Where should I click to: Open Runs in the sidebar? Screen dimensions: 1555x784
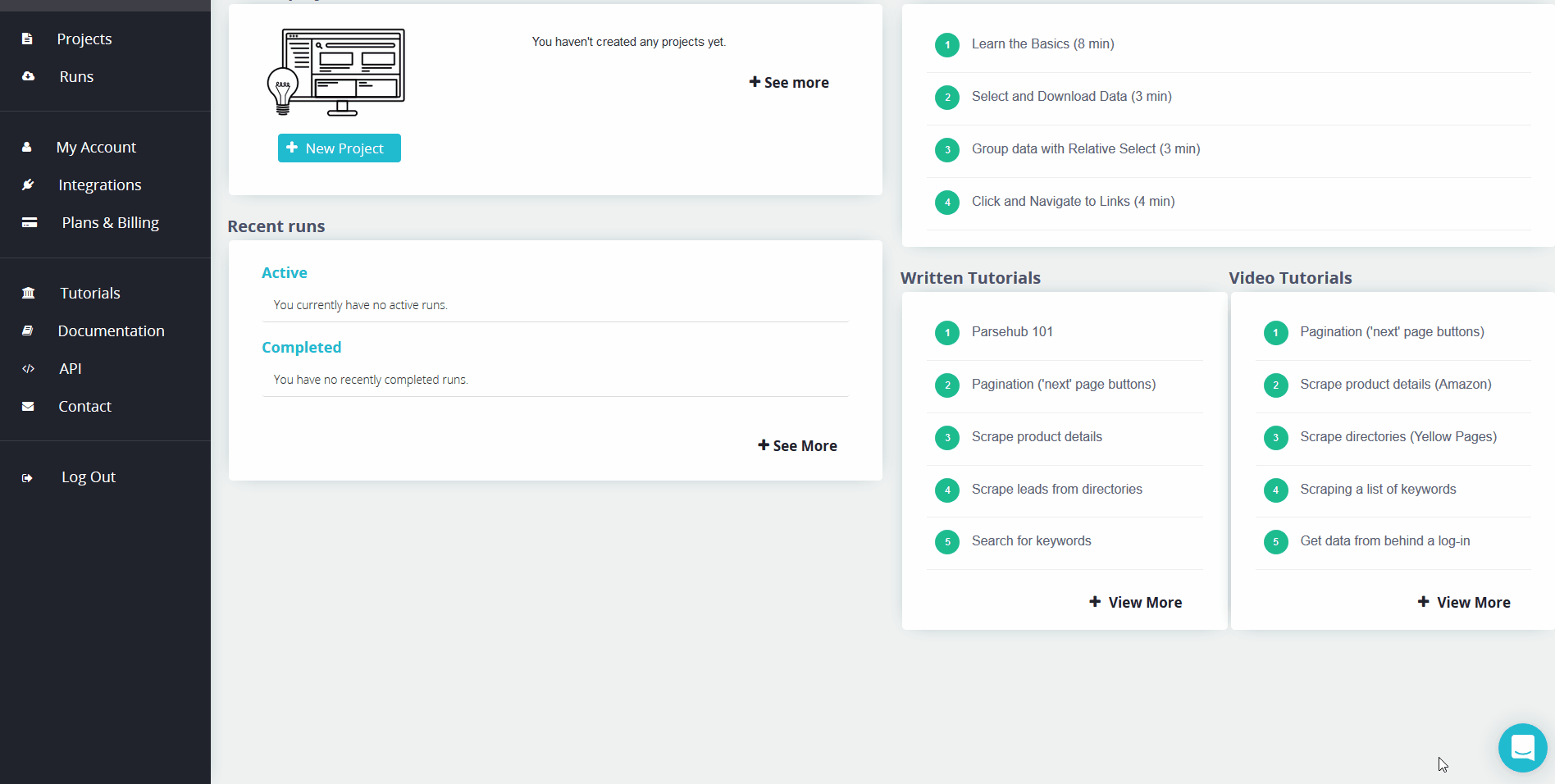(76, 76)
